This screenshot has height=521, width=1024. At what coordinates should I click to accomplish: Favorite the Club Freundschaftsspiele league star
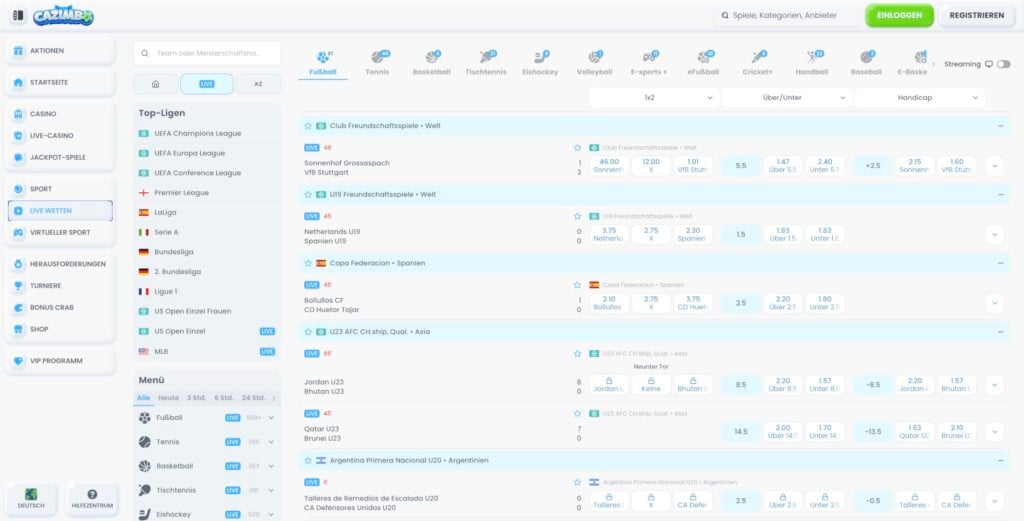coord(308,126)
